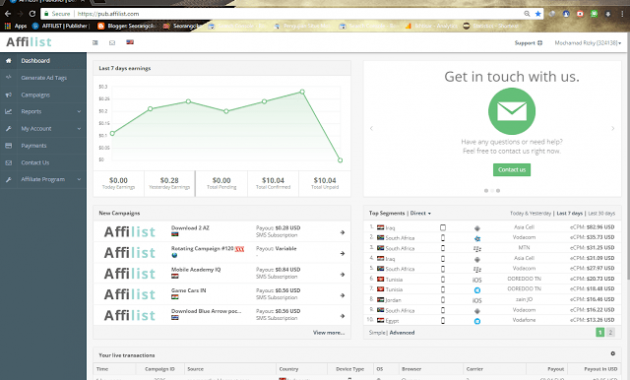Screen dimensions: 630x380
Task: Select the $0.28 Yesterday Earnings box
Action: [x=170, y=184]
